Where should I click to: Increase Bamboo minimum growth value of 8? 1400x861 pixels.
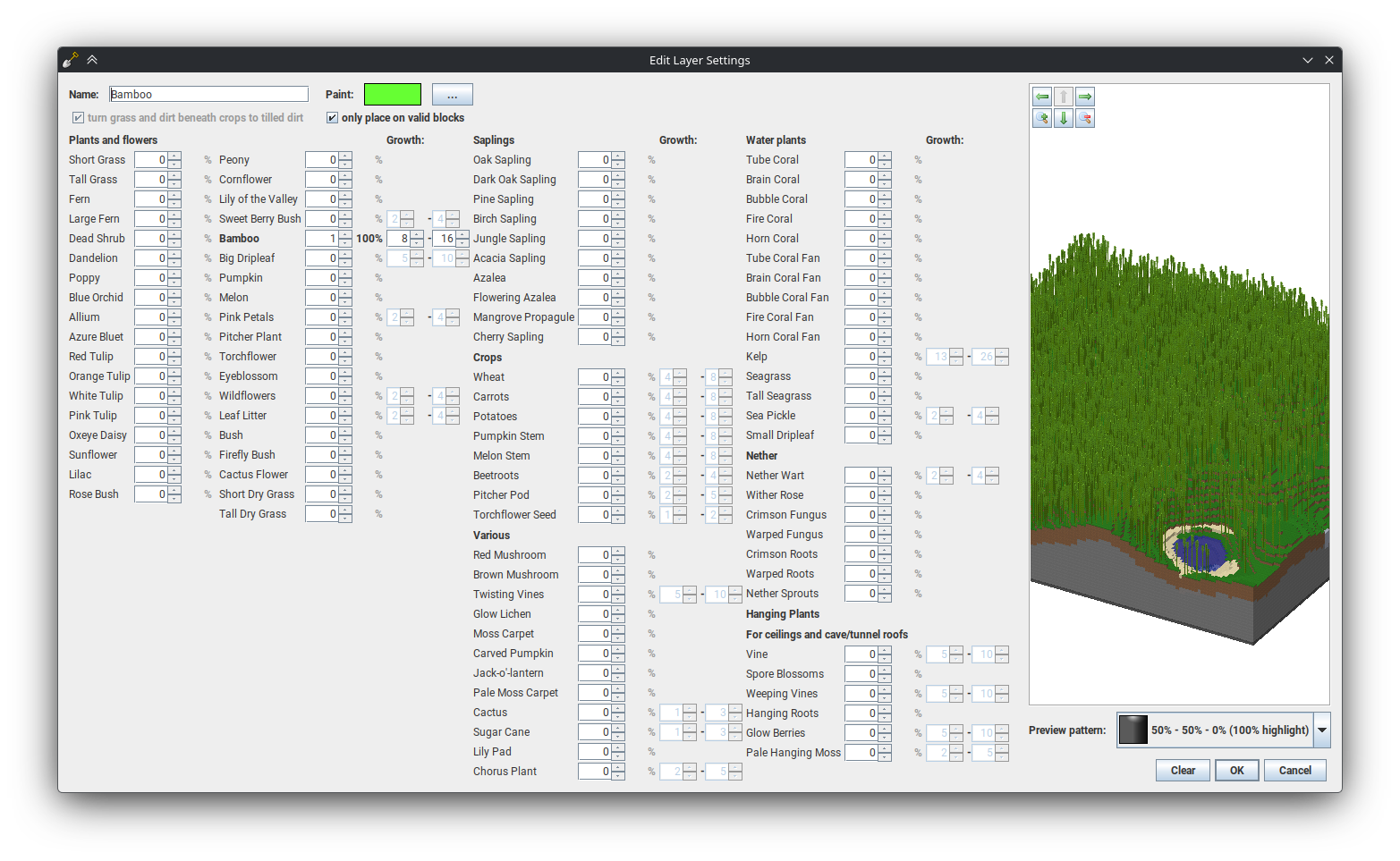pyautogui.click(x=417, y=234)
